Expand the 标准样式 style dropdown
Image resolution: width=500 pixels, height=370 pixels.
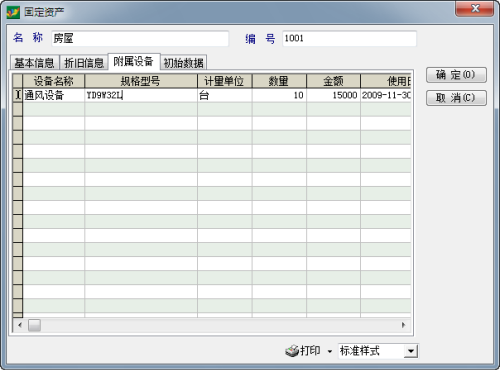[x=411, y=351]
